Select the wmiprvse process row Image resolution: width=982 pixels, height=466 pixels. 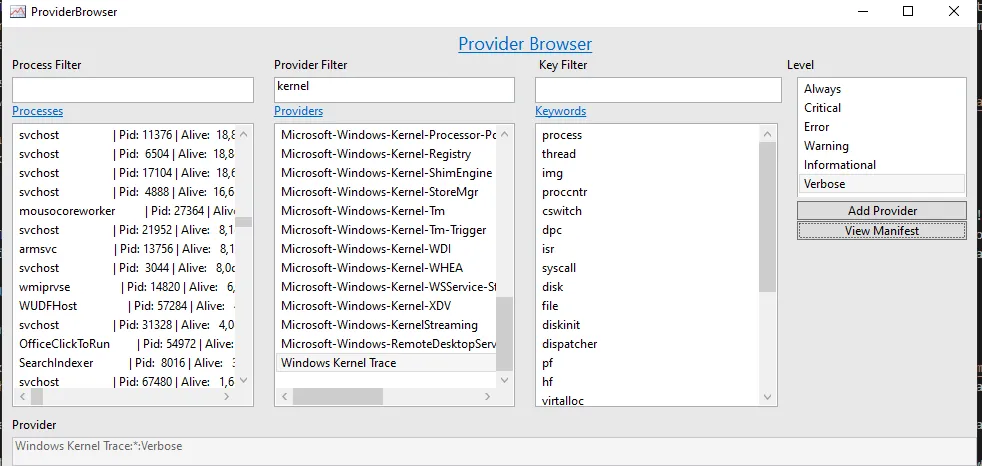point(125,287)
